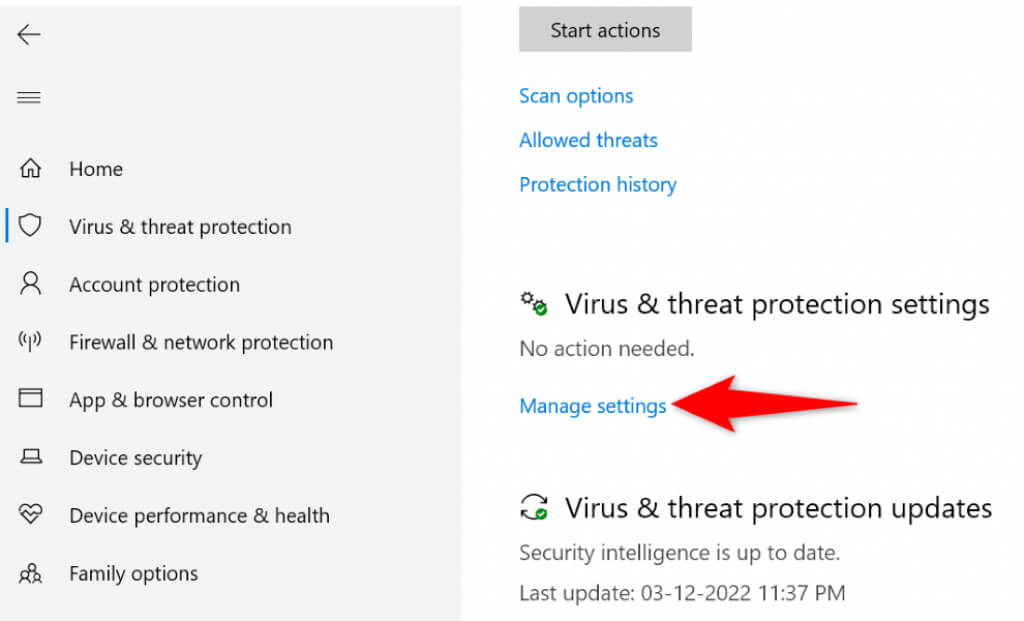
Task: Click the Device performance heart icon
Action: pyautogui.click(x=31, y=515)
